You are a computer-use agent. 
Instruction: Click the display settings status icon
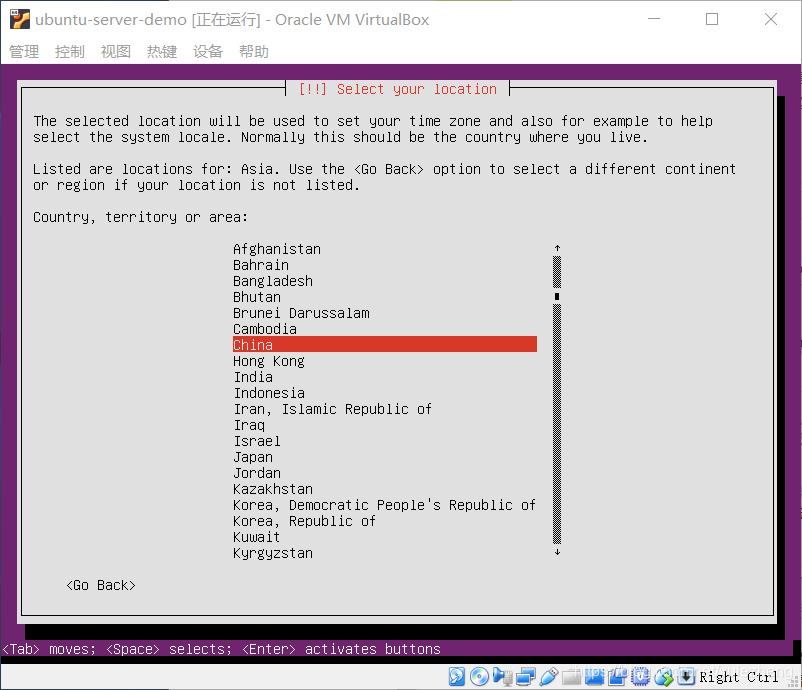tap(594, 676)
